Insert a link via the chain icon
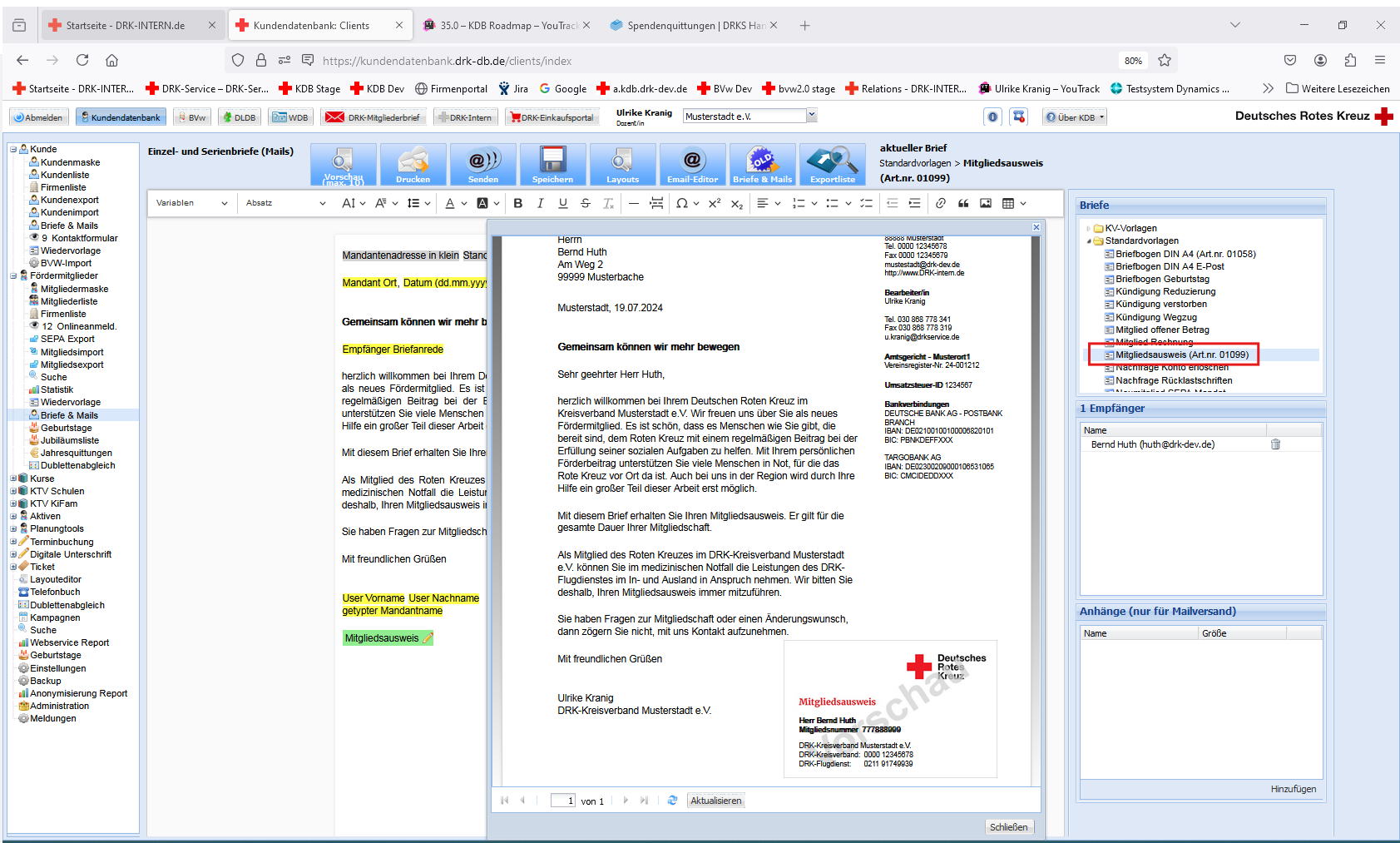Screen dimensions: 1400x843 coord(941,203)
